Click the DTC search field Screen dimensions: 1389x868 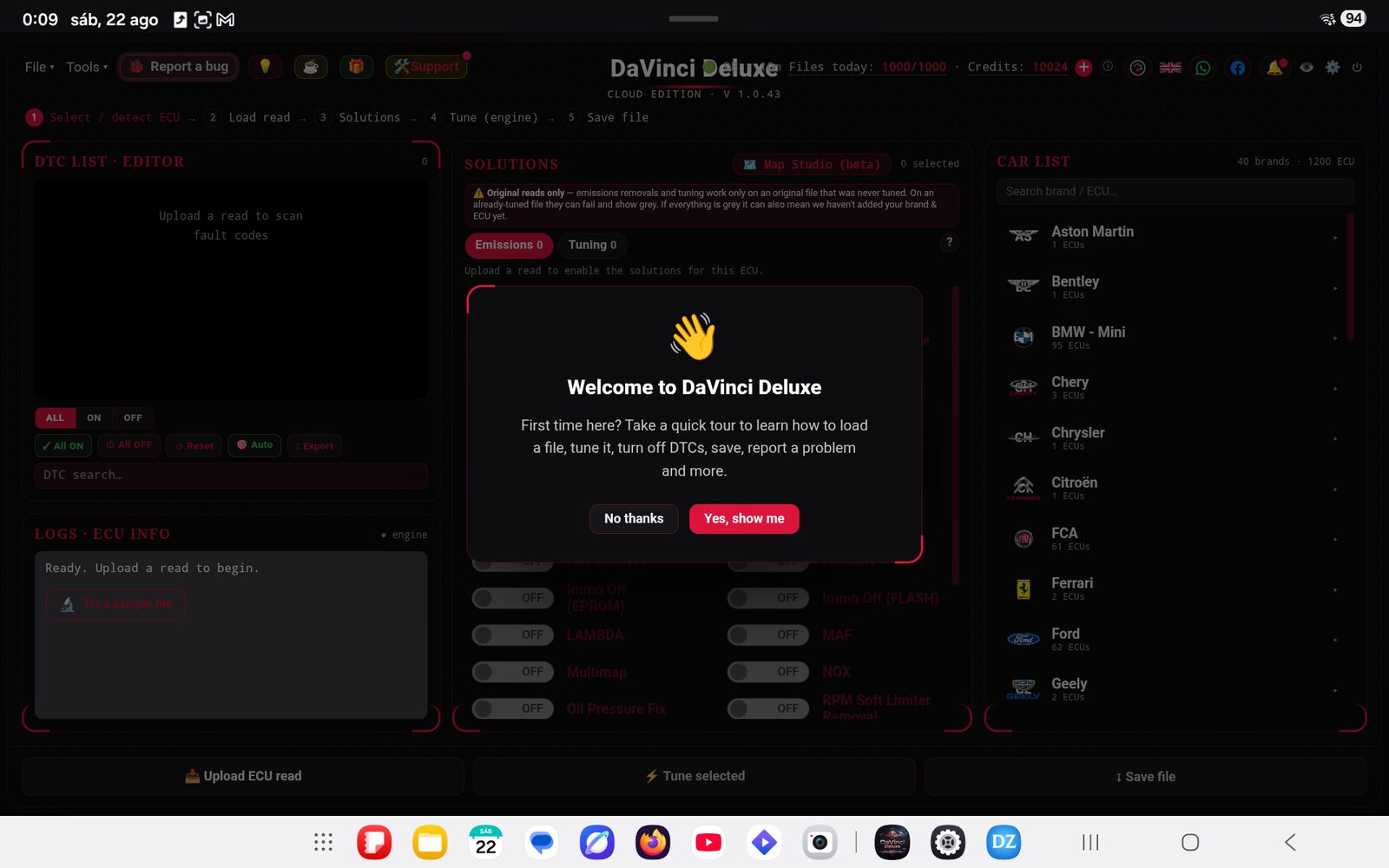[231, 475]
